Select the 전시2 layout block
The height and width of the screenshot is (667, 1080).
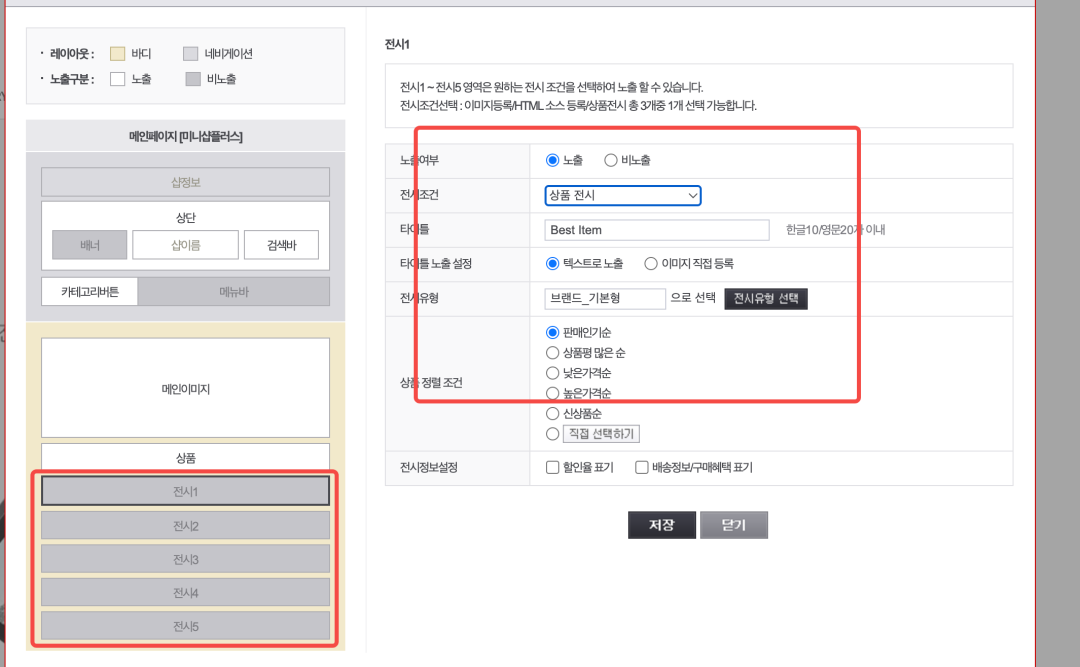click(x=185, y=524)
